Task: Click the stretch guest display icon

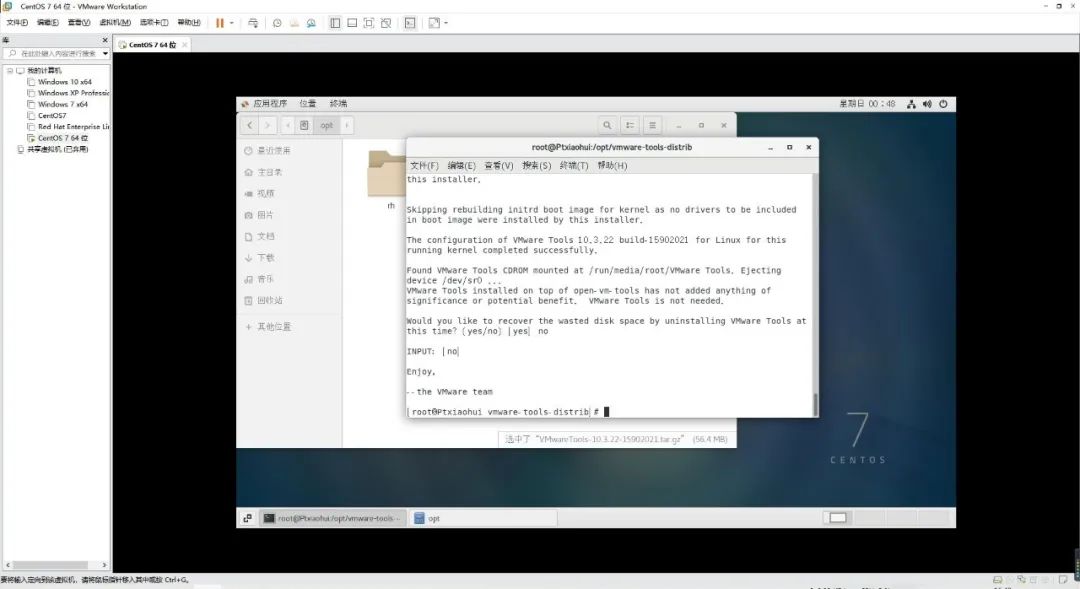Action: coord(434,23)
